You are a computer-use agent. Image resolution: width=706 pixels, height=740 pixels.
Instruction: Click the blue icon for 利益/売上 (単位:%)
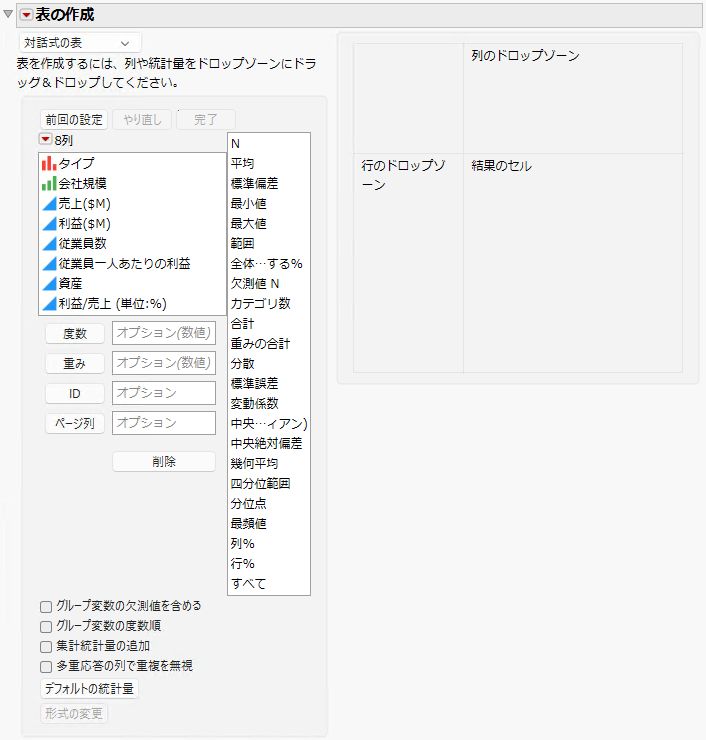[x=49, y=303]
